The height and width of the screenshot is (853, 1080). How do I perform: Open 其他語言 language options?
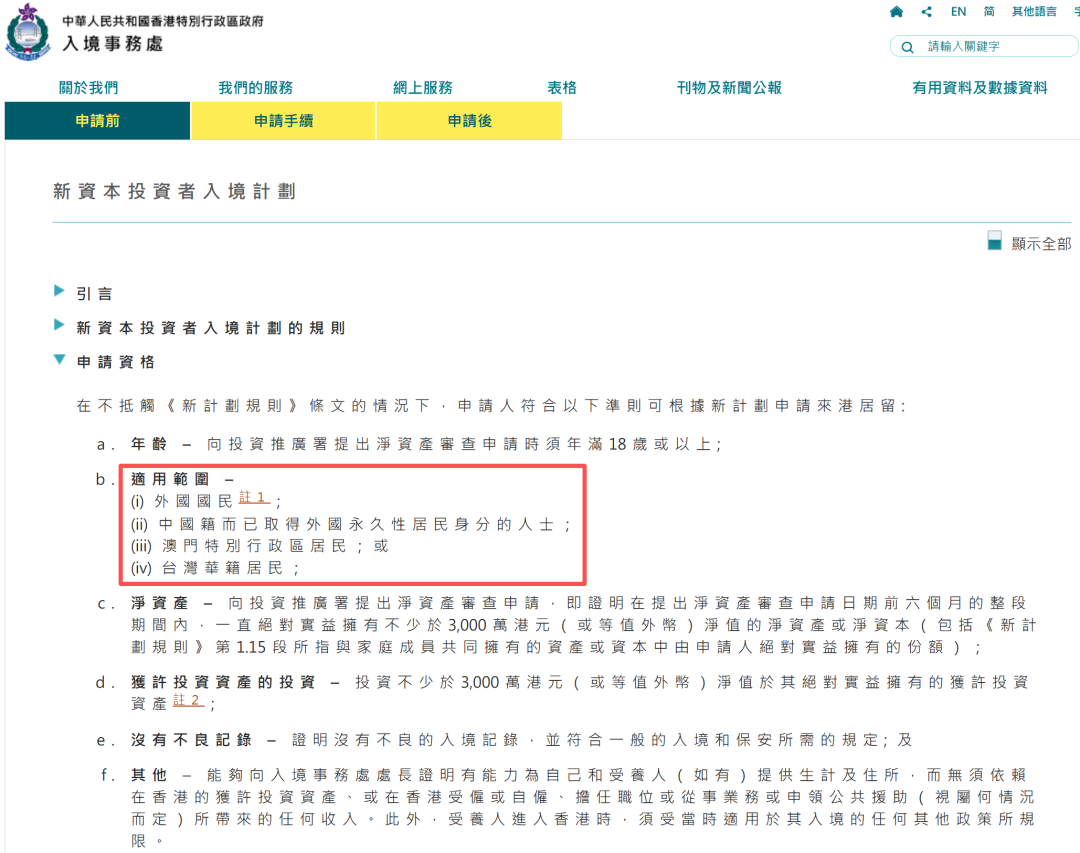pos(1034,12)
